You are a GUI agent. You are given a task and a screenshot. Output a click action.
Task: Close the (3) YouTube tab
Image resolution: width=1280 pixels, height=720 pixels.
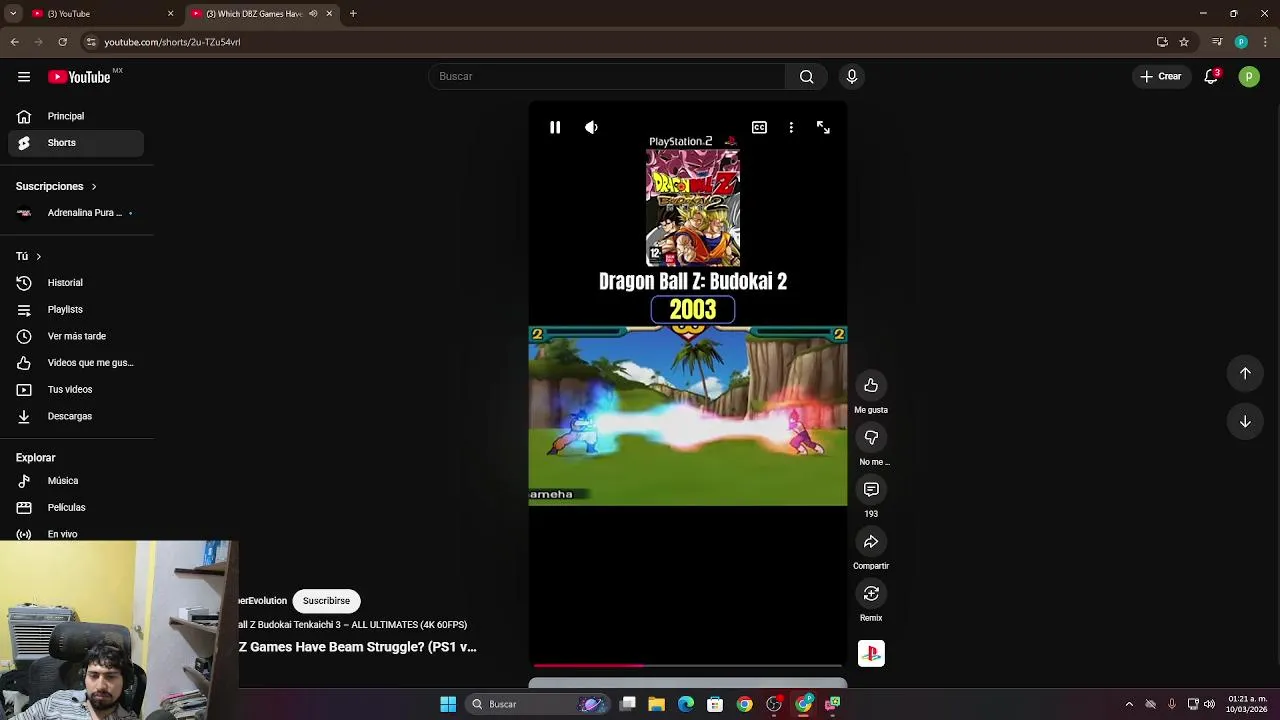click(170, 13)
